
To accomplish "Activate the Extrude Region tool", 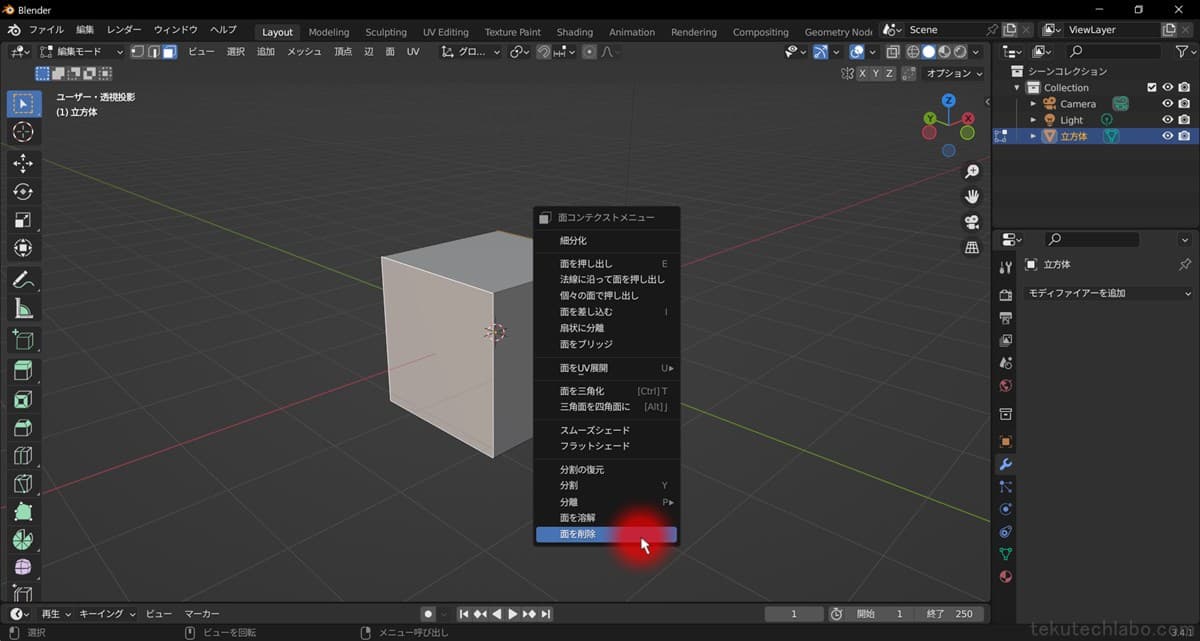I will coord(23,372).
